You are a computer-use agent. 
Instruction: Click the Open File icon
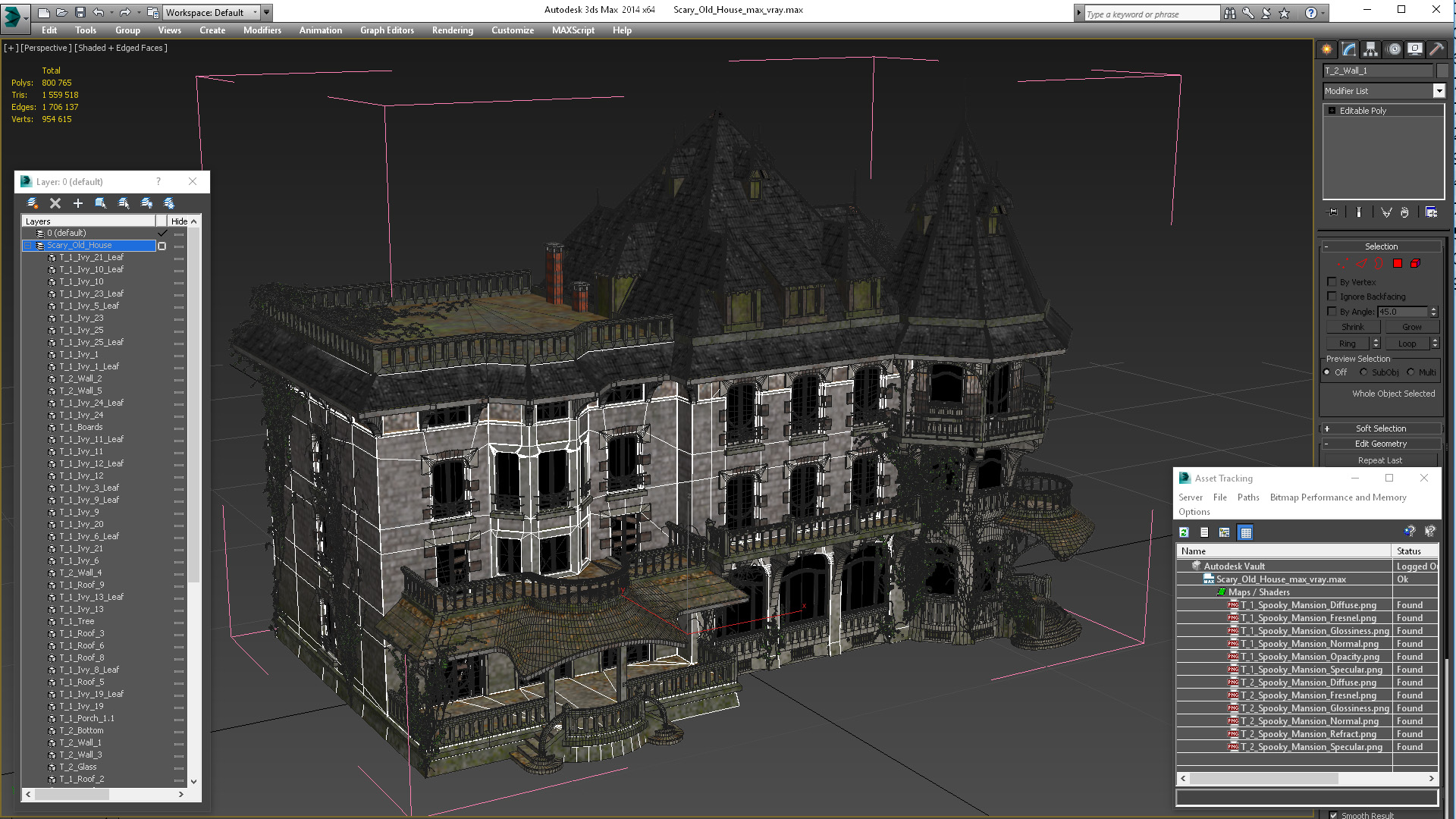pos(62,12)
